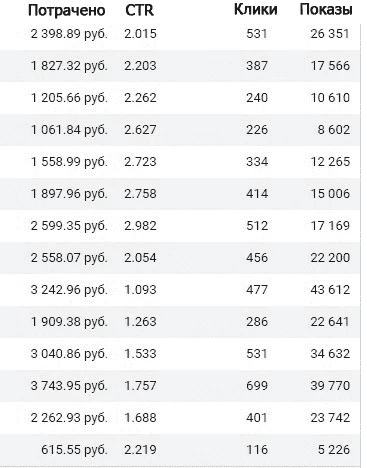The height and width of the screenshot is (468, 367).
Task: Click the 5 226 impressions value
Action: click(x=334, y=450)
